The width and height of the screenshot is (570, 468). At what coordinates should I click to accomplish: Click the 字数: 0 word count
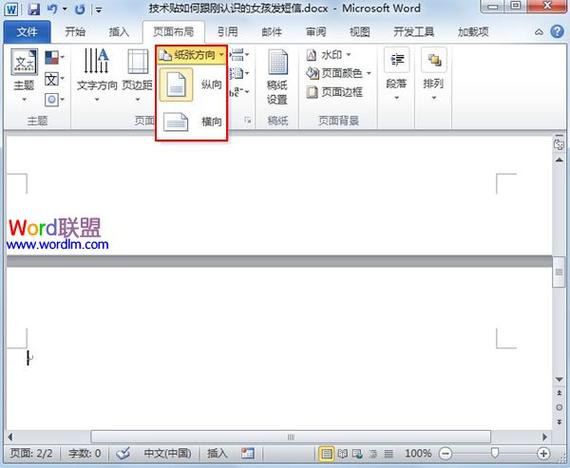click(x=84, y=453)
